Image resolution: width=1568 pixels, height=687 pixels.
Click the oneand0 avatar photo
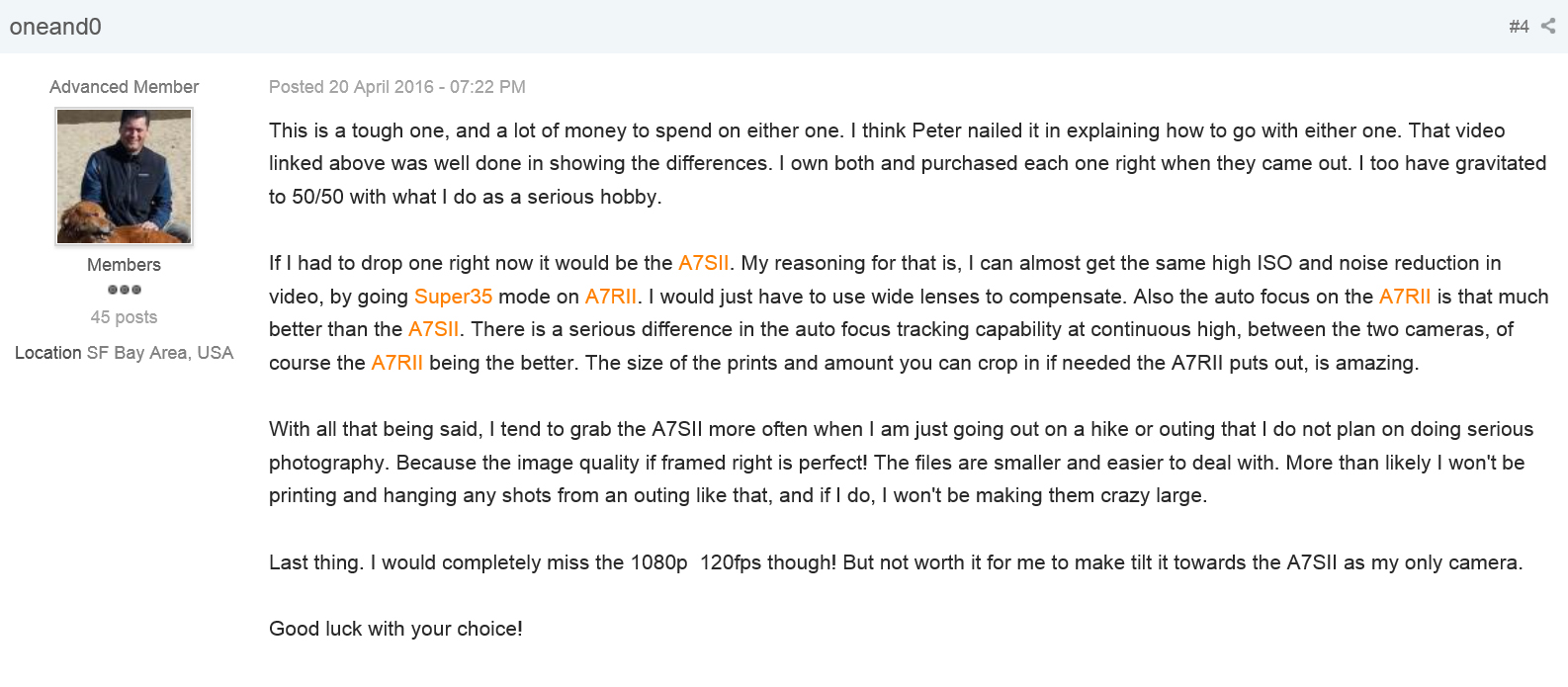[124, 176]
